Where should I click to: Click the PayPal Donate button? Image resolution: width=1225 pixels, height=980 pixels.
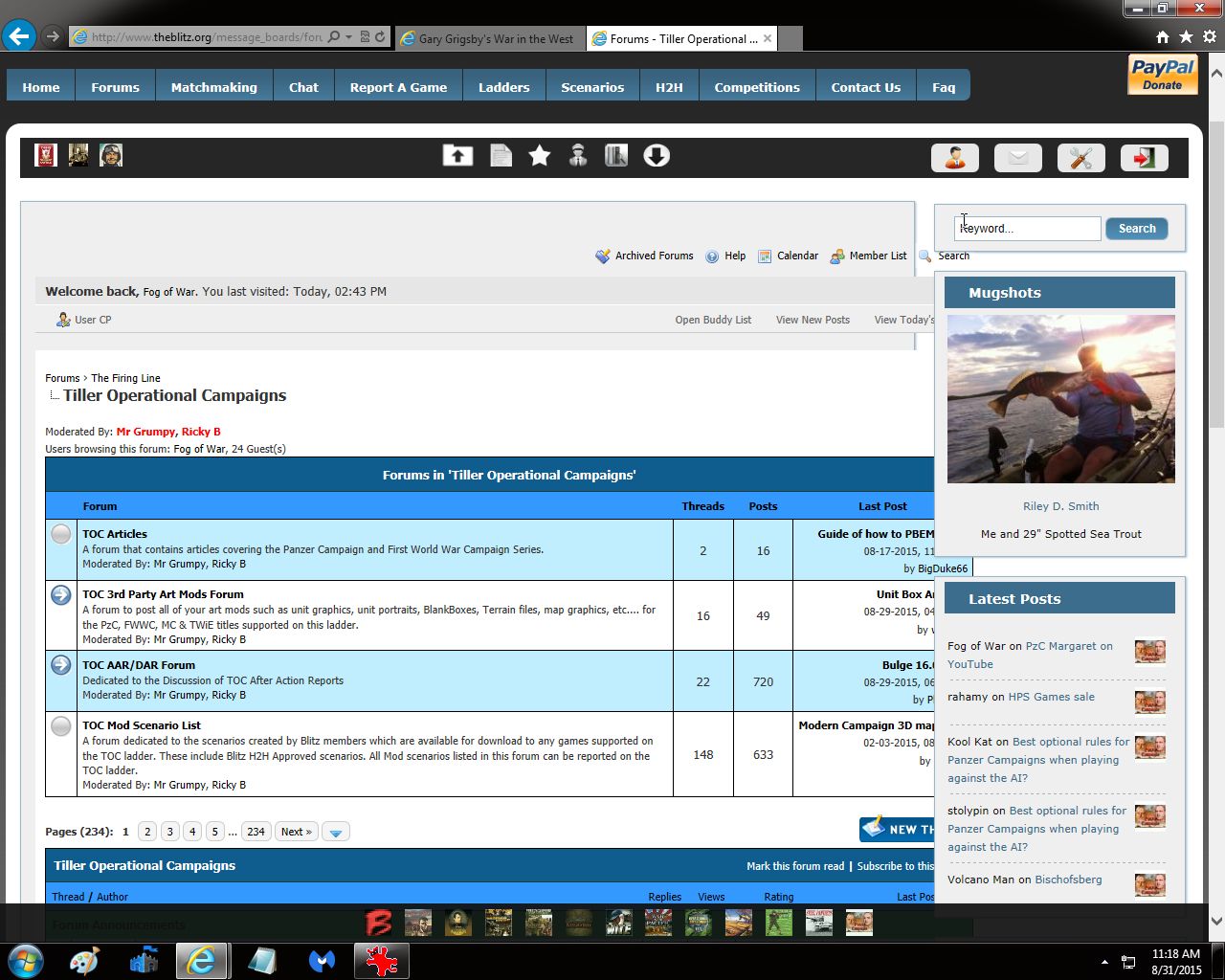[1162, 75]
